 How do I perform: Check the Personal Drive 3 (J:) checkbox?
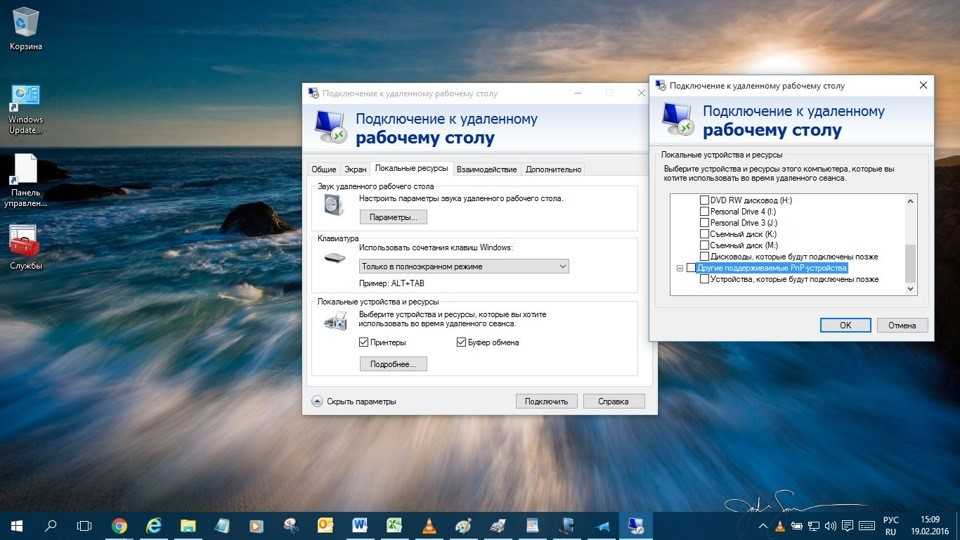pyautogui.click(x=704, y=222)
